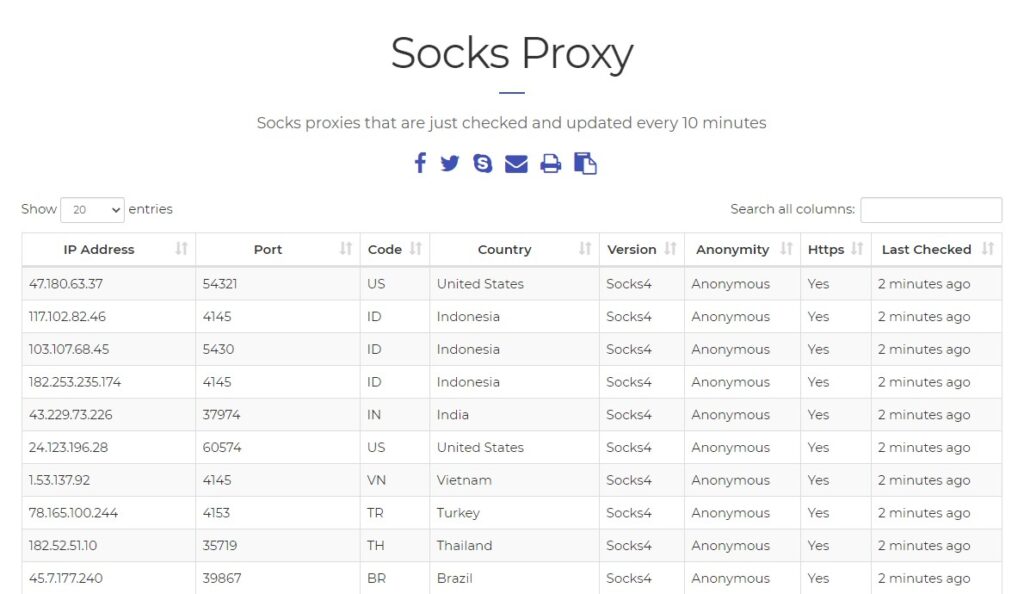Sort table by the IP Address sort arrows

pyautogui.click(x=182, y=249)
